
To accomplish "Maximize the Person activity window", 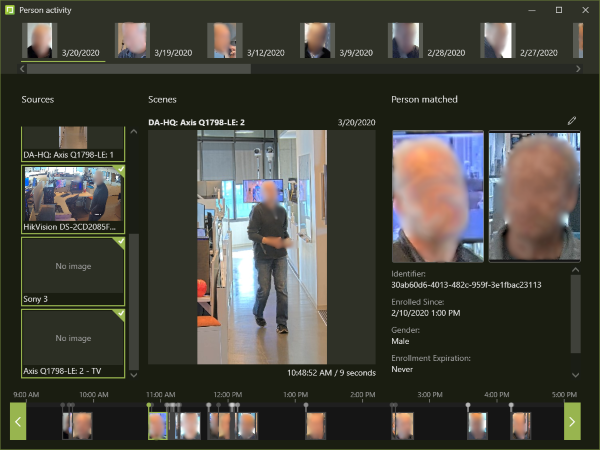I will (559, 10).
